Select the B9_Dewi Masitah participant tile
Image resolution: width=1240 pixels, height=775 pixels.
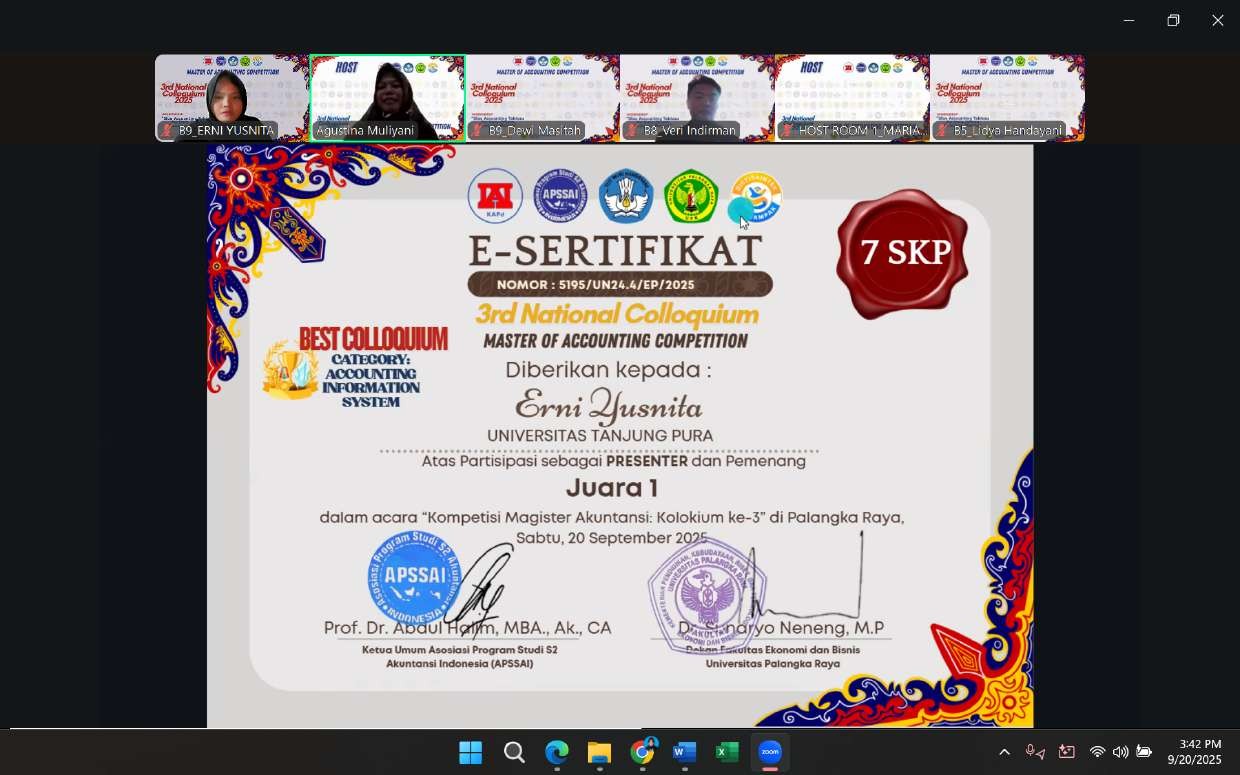[542, 98]
